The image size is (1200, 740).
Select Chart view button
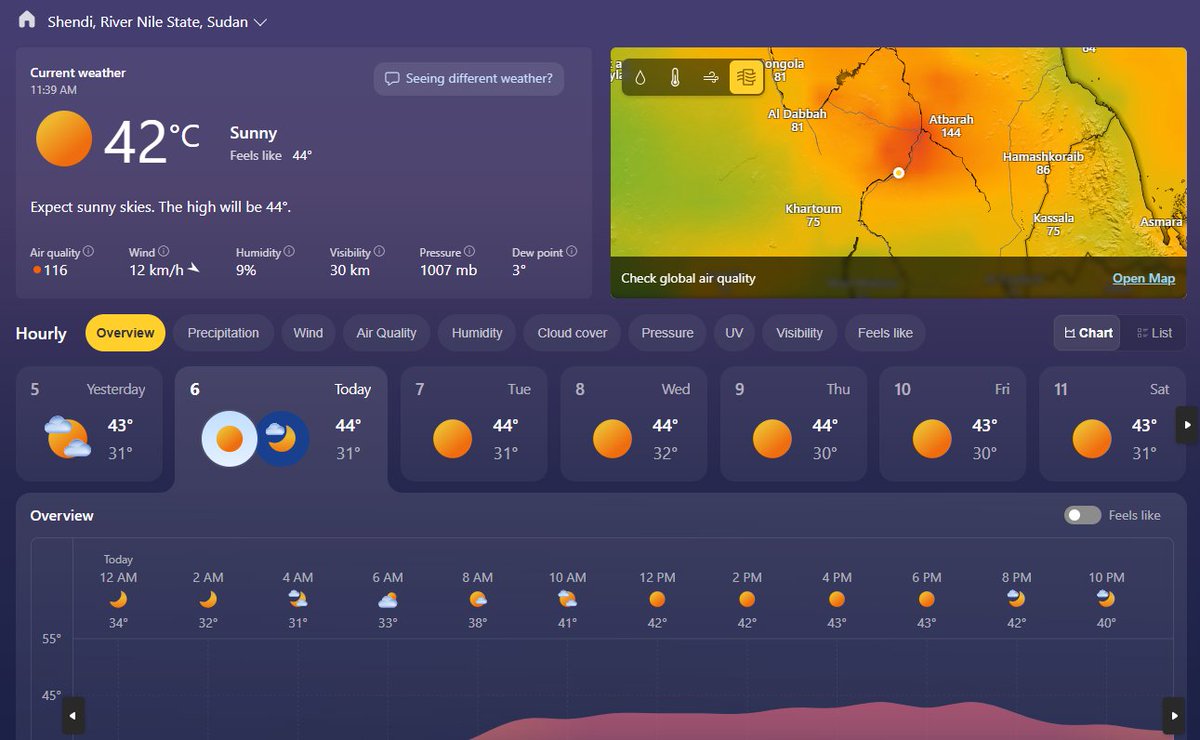(x=1088, y=333)
